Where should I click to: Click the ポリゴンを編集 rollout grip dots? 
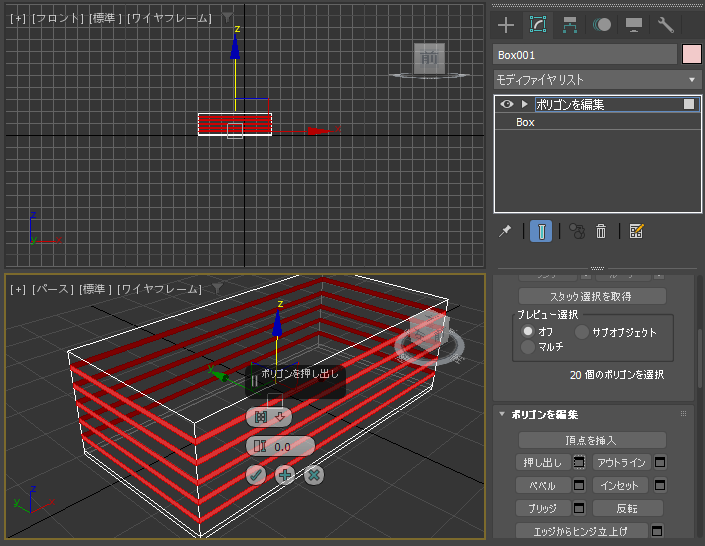click(683, 414)
